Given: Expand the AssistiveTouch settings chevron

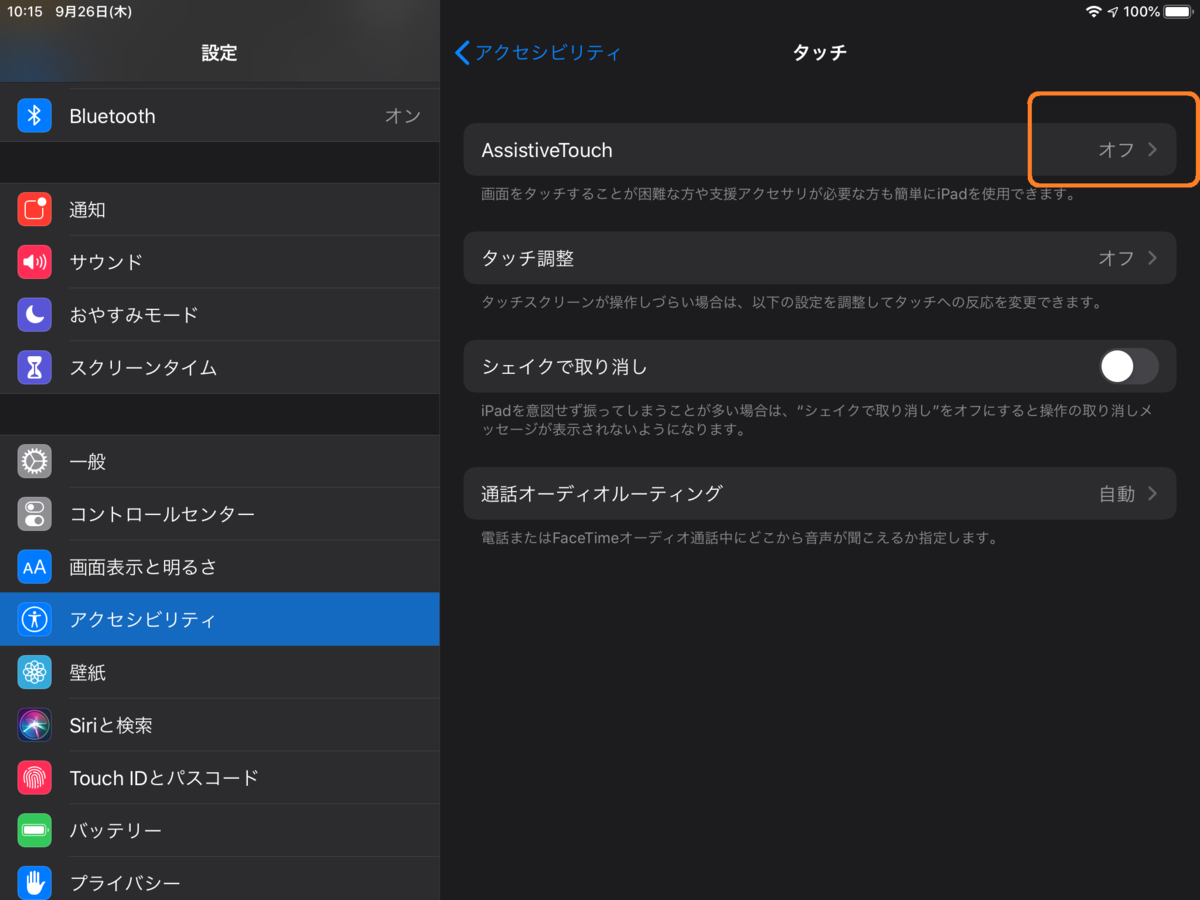Looking at the screenshot, I should tap(1152, 150).
